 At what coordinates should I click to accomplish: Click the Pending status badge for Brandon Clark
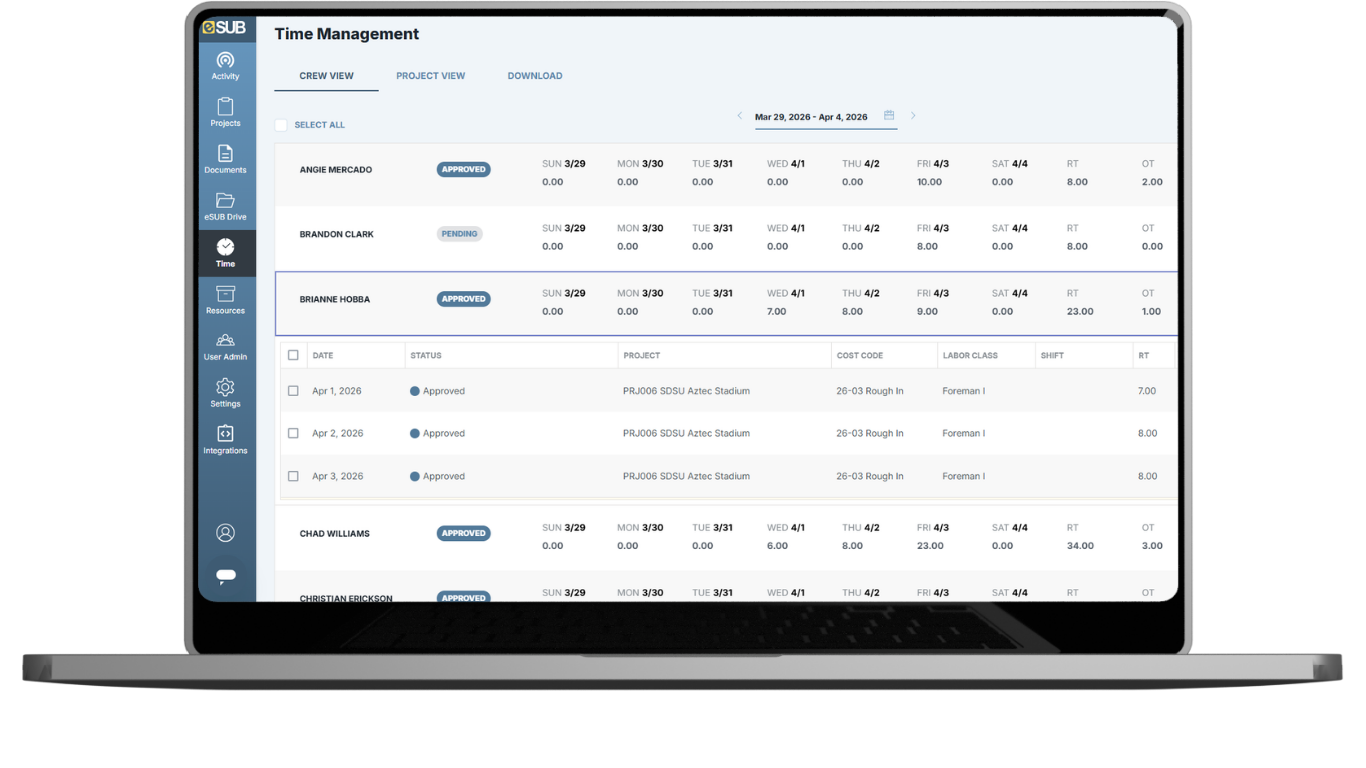459,233
